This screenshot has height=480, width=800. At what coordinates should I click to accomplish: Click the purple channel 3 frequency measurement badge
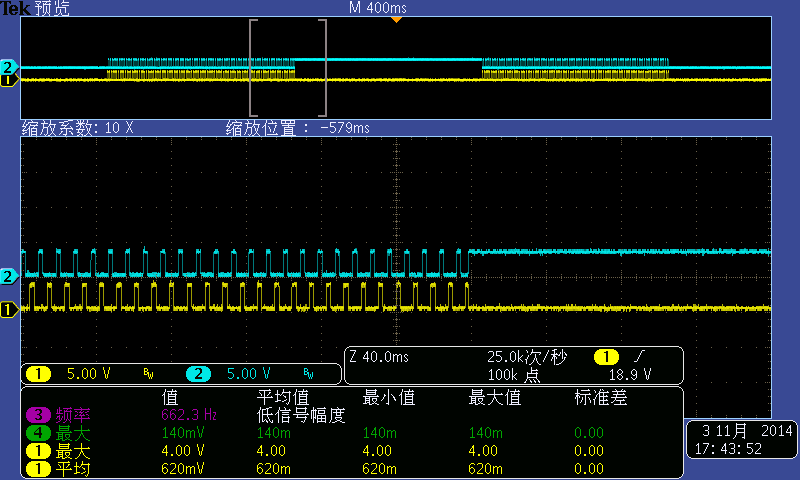(x=38, y=415)
